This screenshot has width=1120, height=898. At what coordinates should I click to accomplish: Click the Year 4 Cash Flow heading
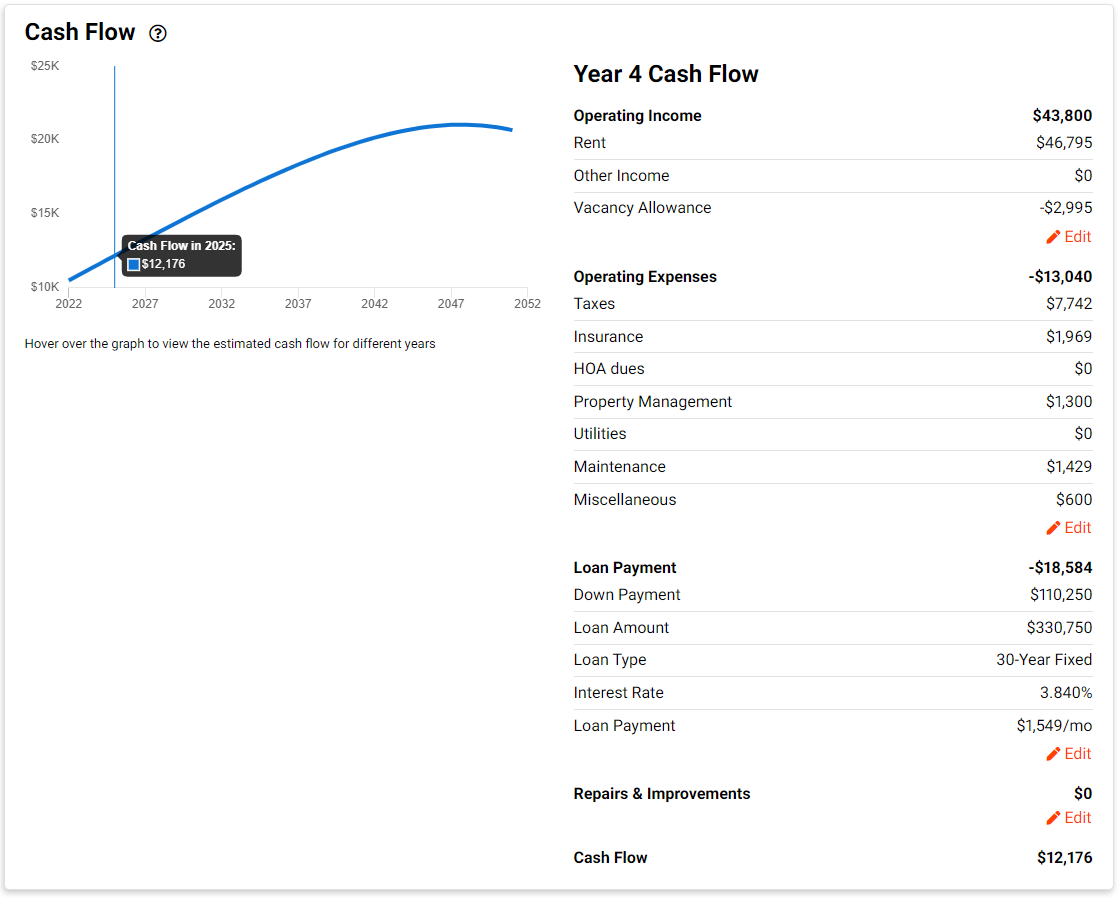[x=666, y=74]
